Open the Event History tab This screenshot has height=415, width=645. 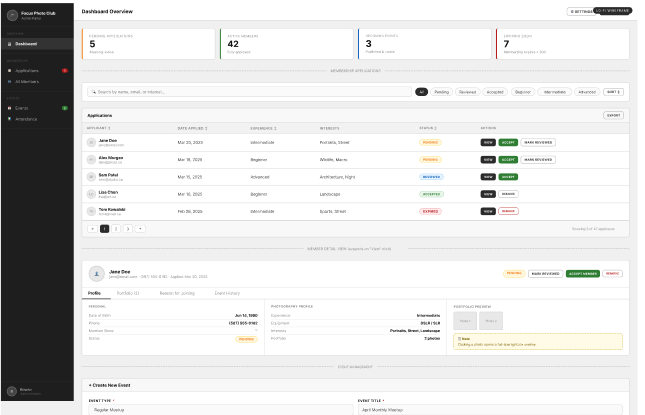coord(227,293)
